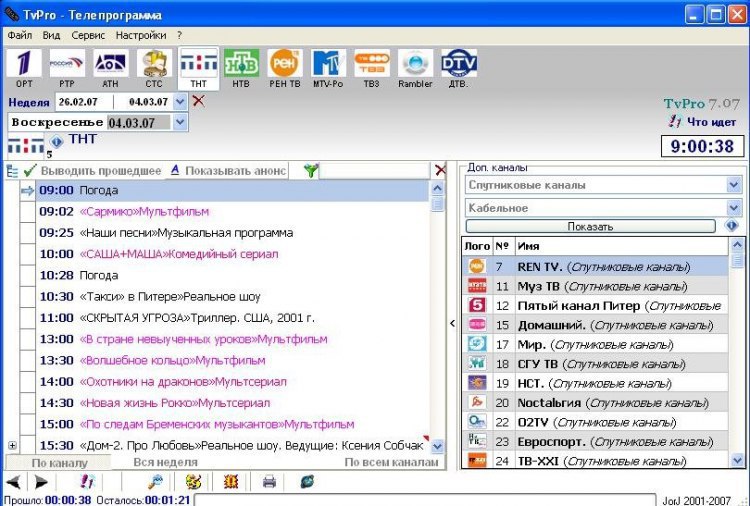
Task: Tick the checkbox for 15:00 Бременских музыкантов
Action: click(x=28, y=424)
